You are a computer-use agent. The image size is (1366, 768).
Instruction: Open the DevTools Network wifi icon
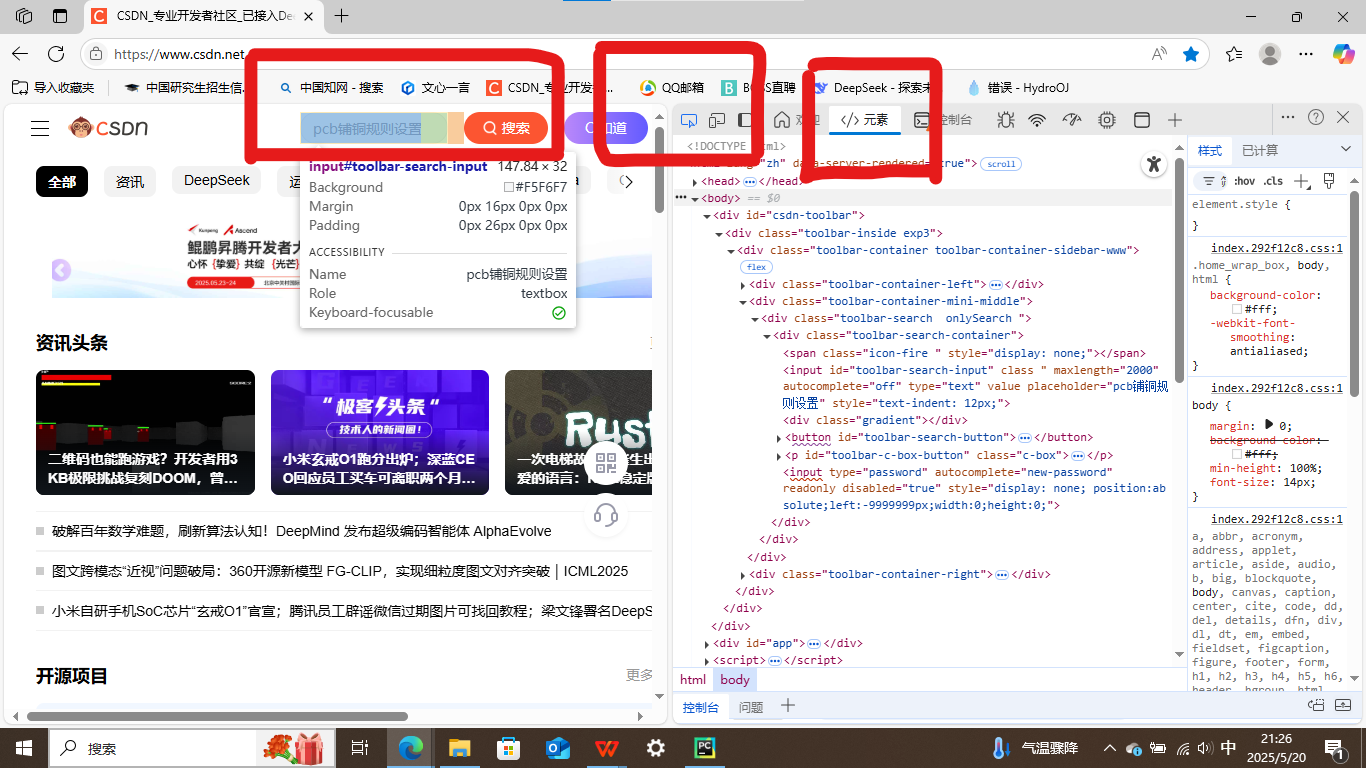pyautogui.click(x=1038, y=120)
